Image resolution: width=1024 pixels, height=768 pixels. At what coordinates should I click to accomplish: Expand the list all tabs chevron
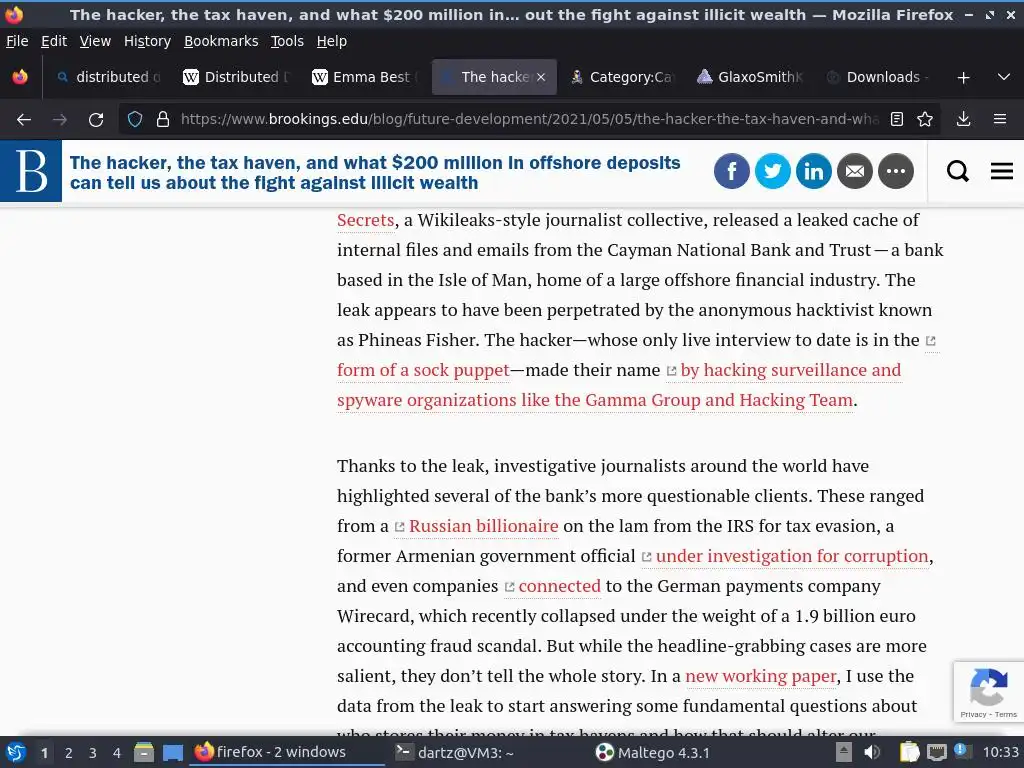click(1004, 78)
